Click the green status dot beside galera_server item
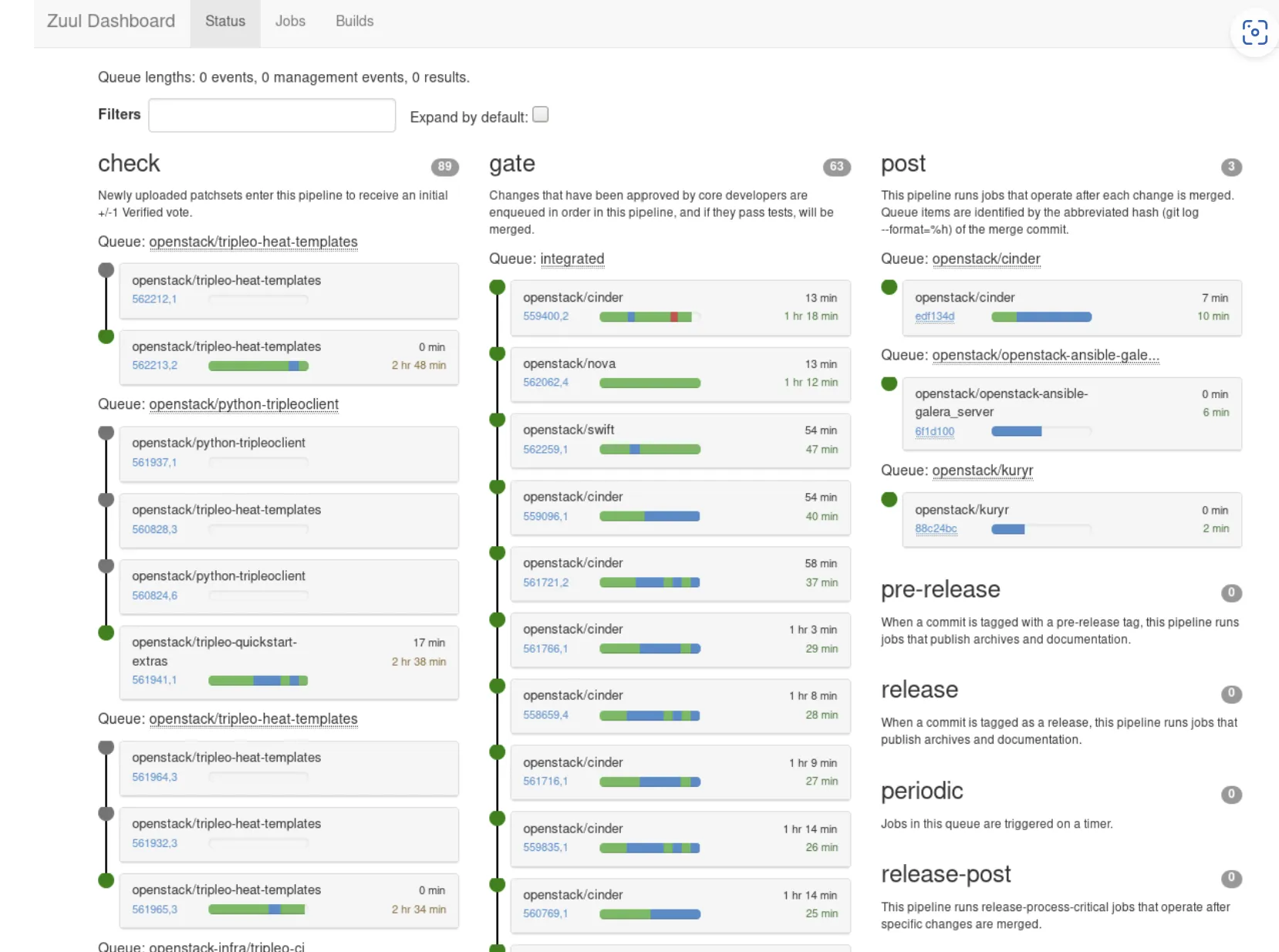The image size is (1279, 952). (x=889, y=383)
